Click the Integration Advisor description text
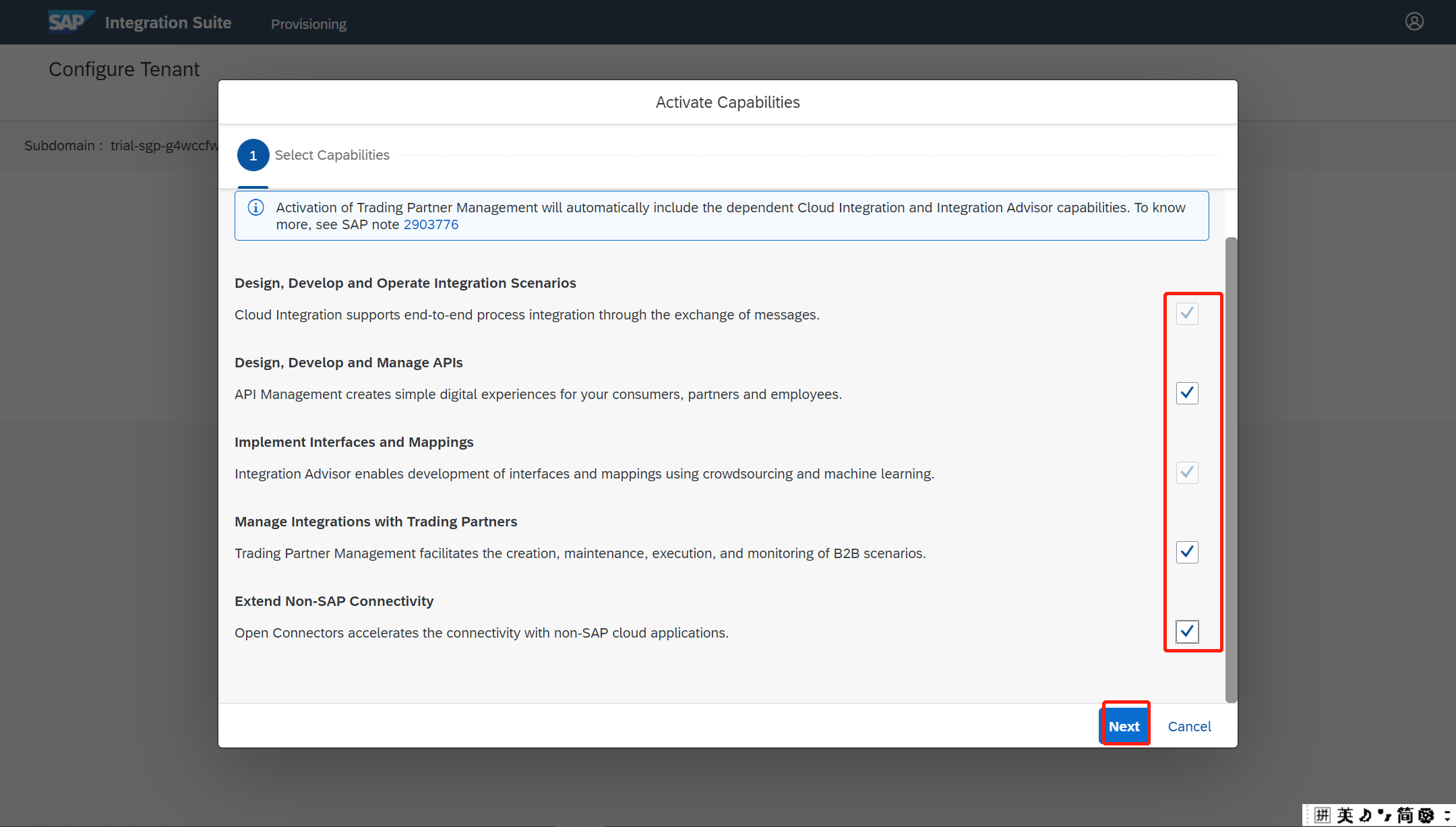1456x827 pixels. tap(584, 474)
